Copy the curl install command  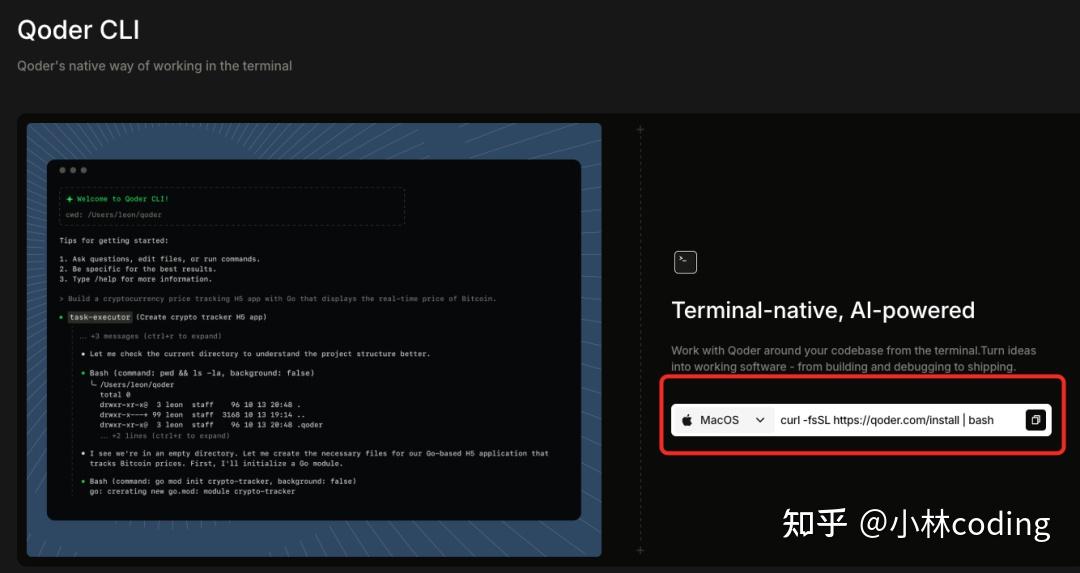click(x=1035, y=420)
